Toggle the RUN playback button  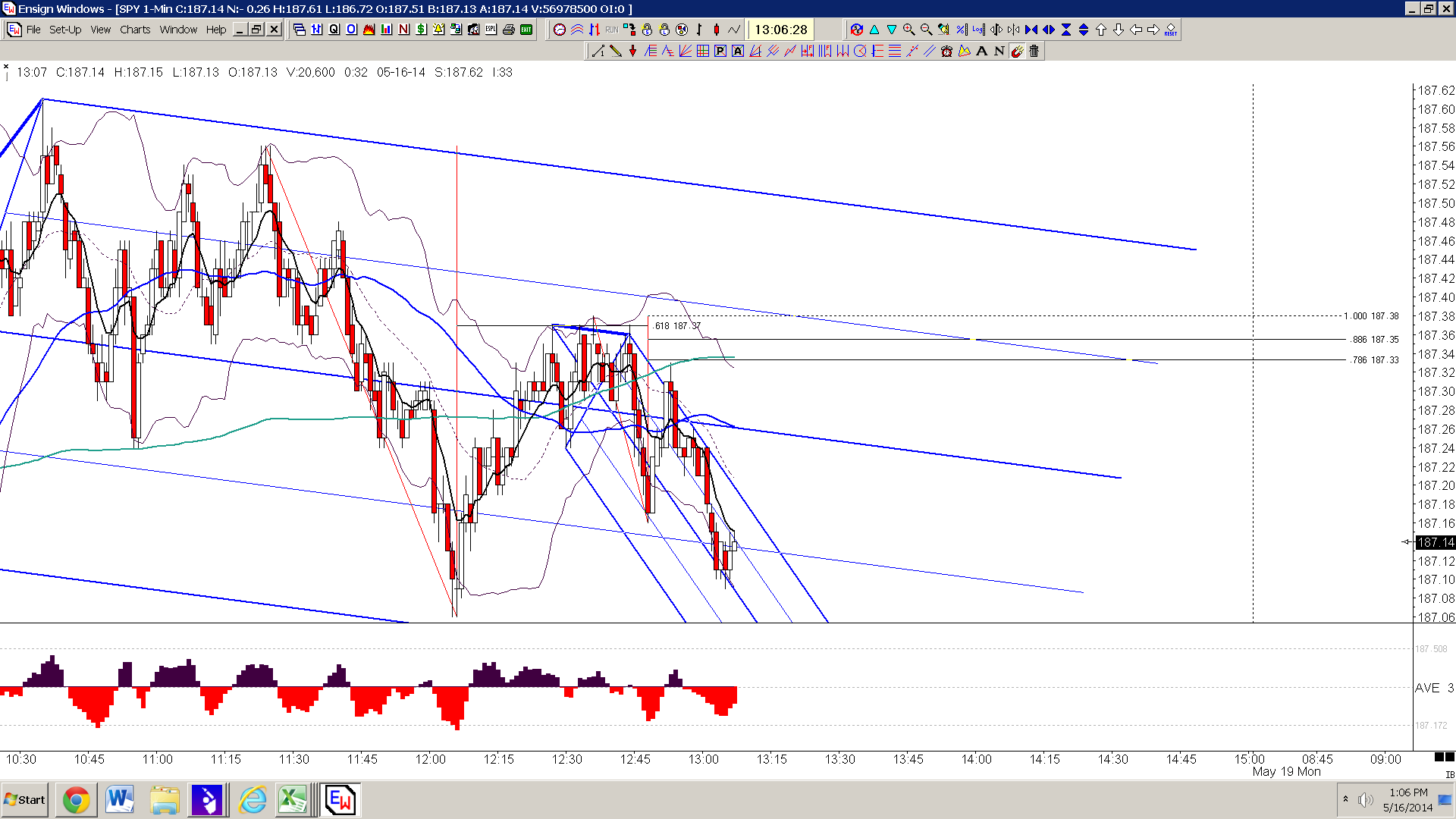pos(612,30)
